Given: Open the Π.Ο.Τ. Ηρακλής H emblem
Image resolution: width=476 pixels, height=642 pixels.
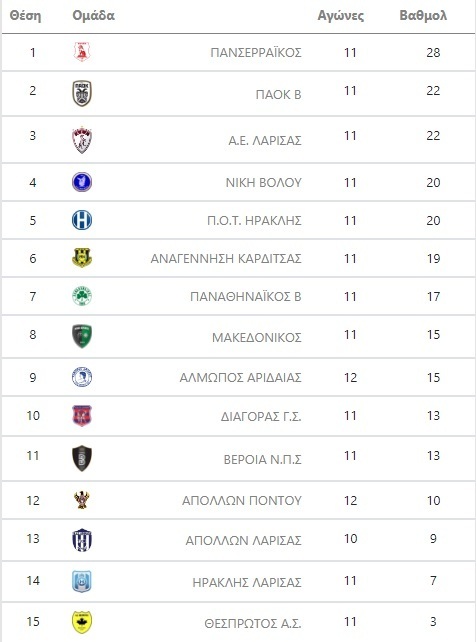Looking at the screenshot, I should (82, 220).
